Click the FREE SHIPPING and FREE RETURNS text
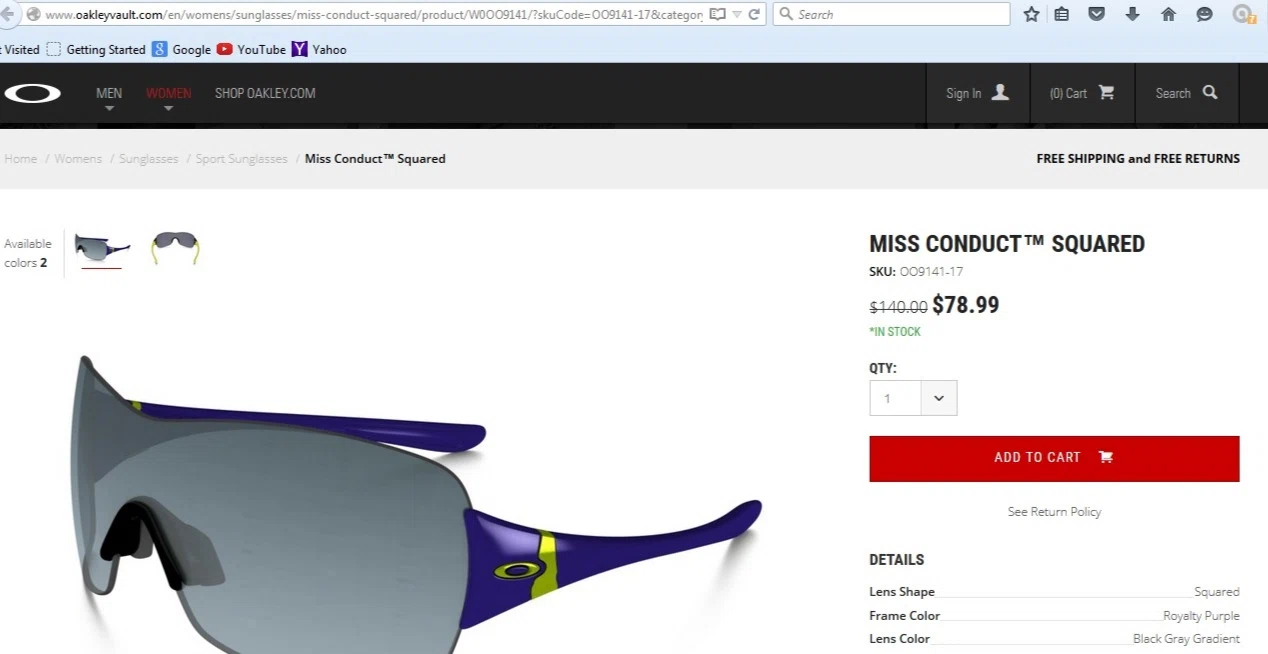Viewport: 1268px width, 654px height. point(1138,158)
